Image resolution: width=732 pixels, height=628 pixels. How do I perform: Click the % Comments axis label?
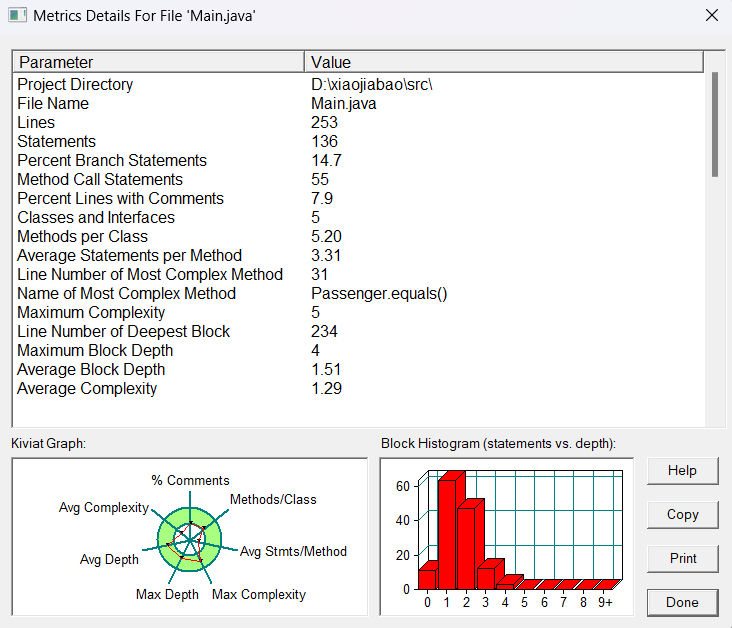point(190,480)
